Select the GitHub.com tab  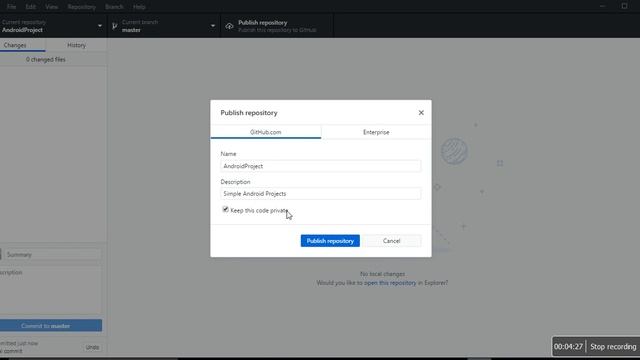[x=266, y=132]
